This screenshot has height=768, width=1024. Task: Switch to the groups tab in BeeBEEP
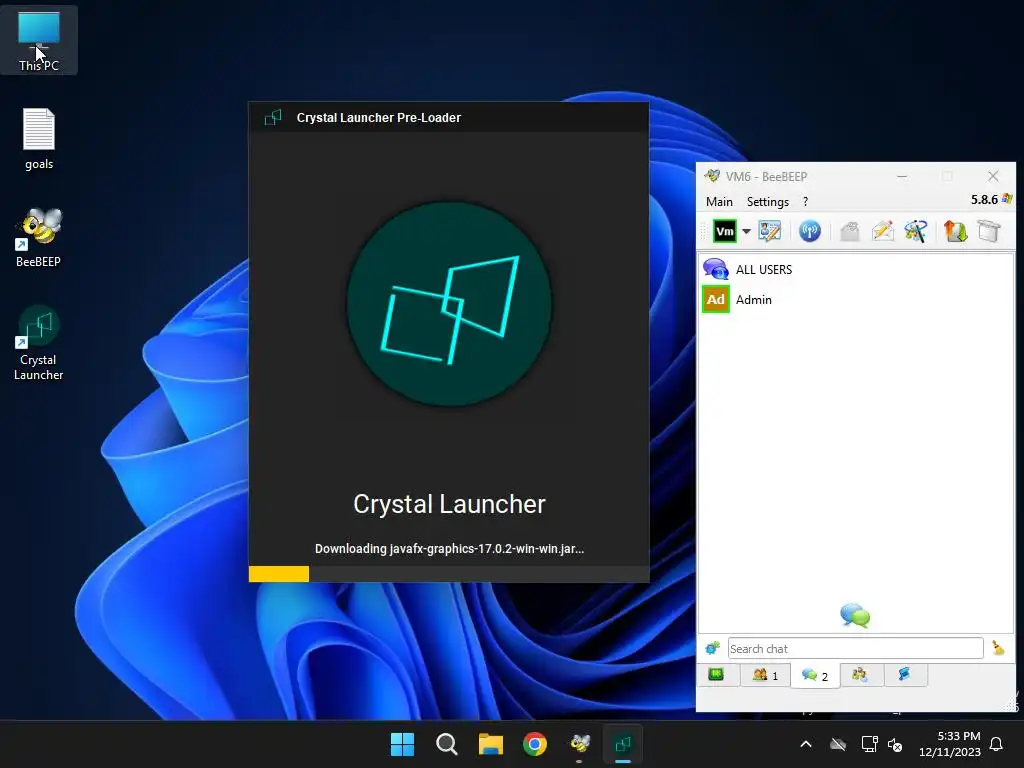point(861,675)
